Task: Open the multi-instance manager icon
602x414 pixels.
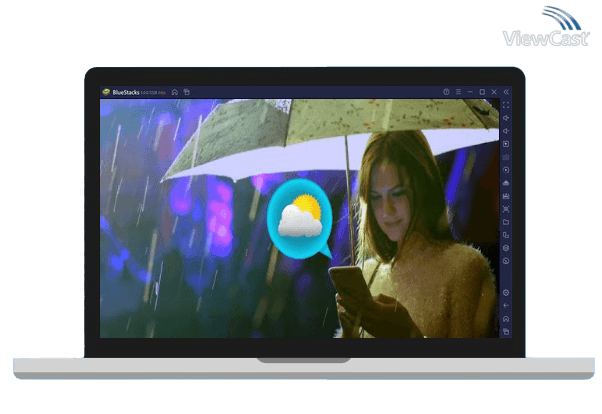Action: click(x=506, y=234)
